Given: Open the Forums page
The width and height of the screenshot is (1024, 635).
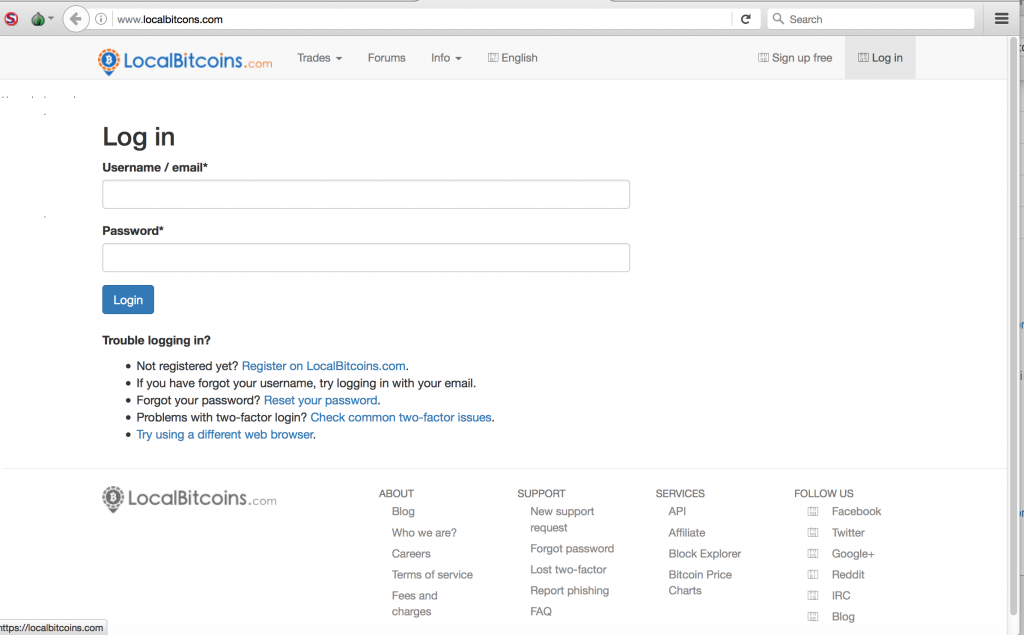Looking at the screenshot, I should click(386, 57).
